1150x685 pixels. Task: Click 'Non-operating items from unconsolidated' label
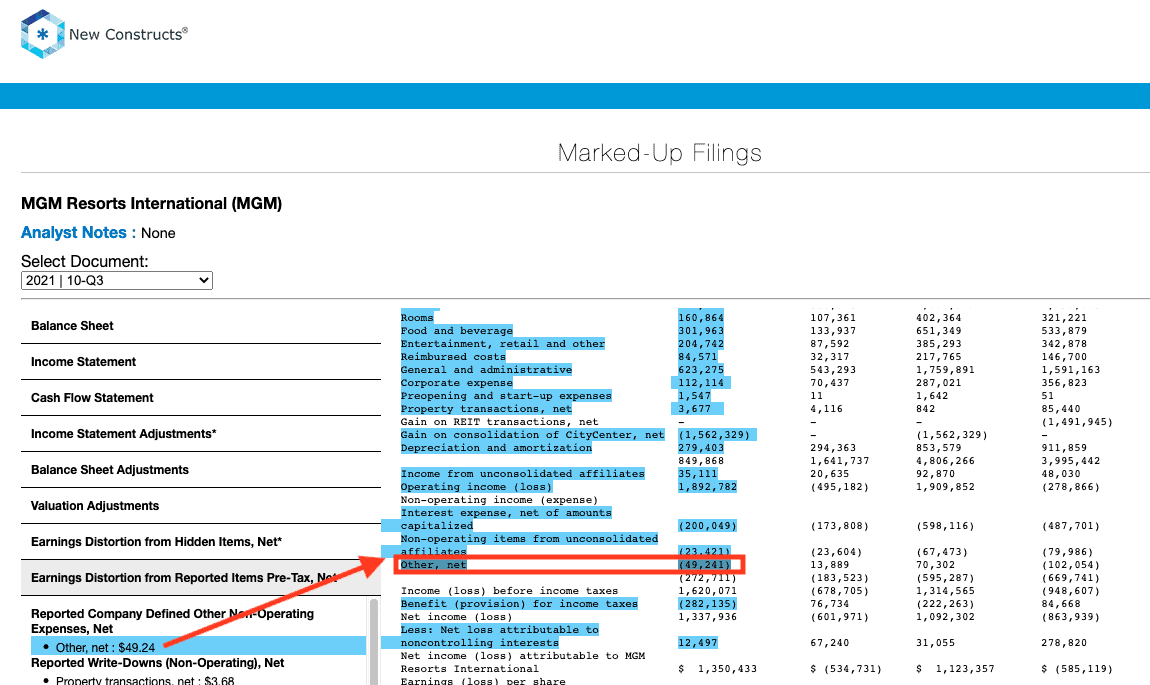click(x=529, y=539)
